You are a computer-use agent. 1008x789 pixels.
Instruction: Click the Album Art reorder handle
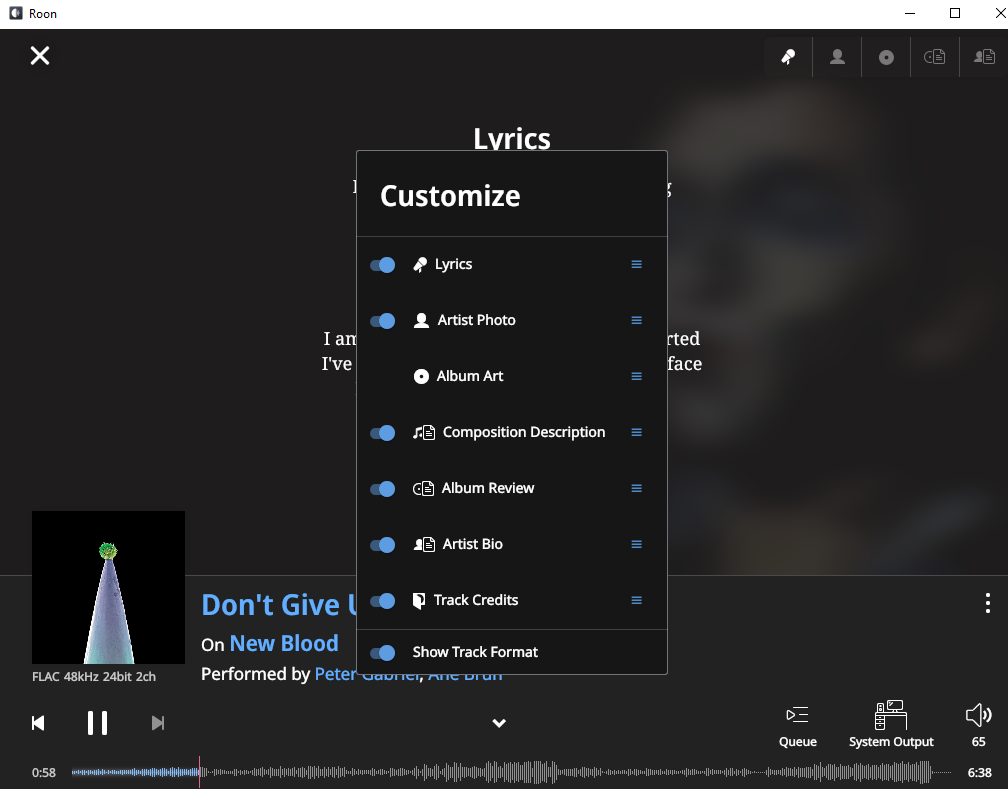click(636, 376)
